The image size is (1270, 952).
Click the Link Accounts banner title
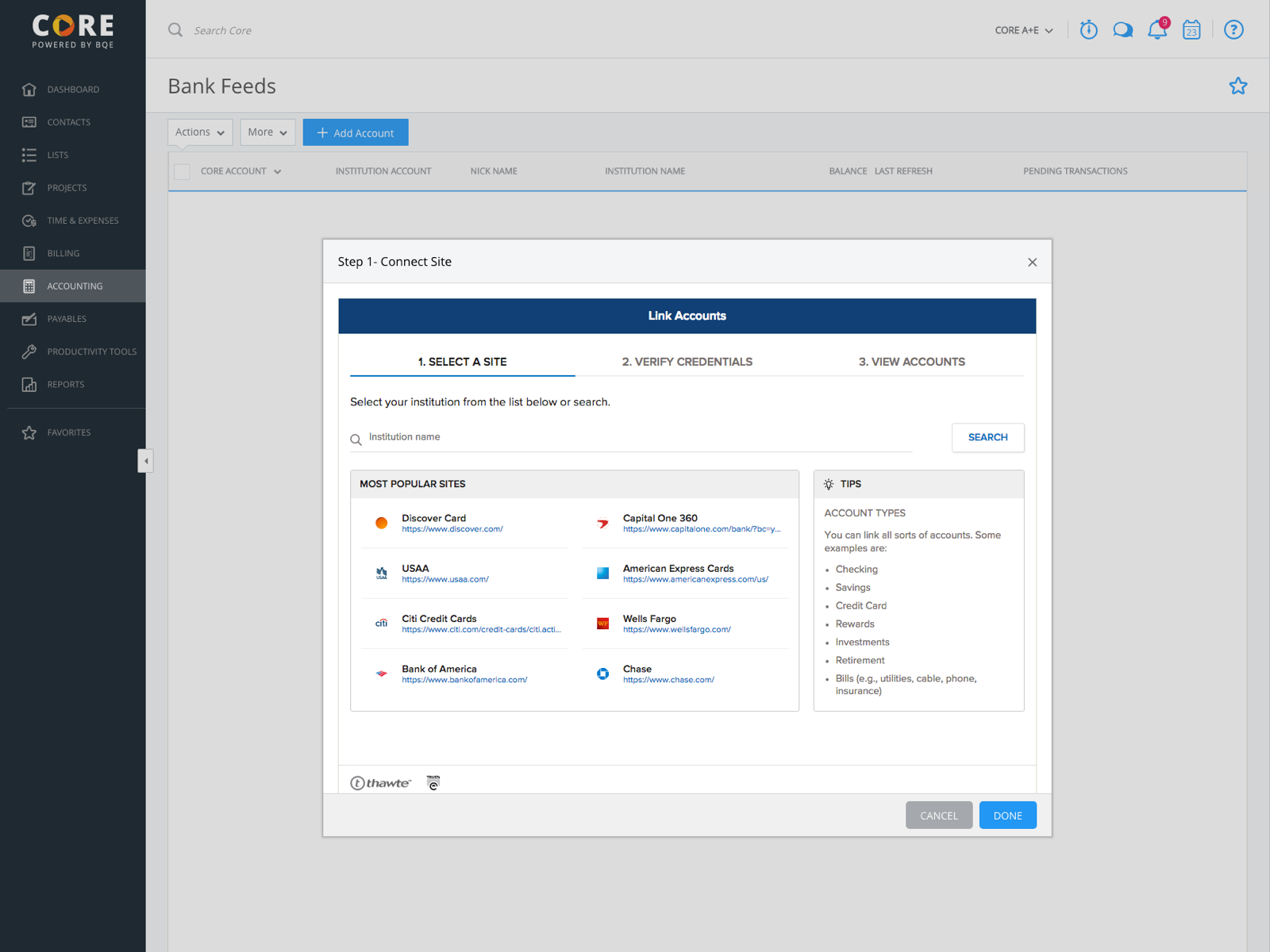[687, 316]
